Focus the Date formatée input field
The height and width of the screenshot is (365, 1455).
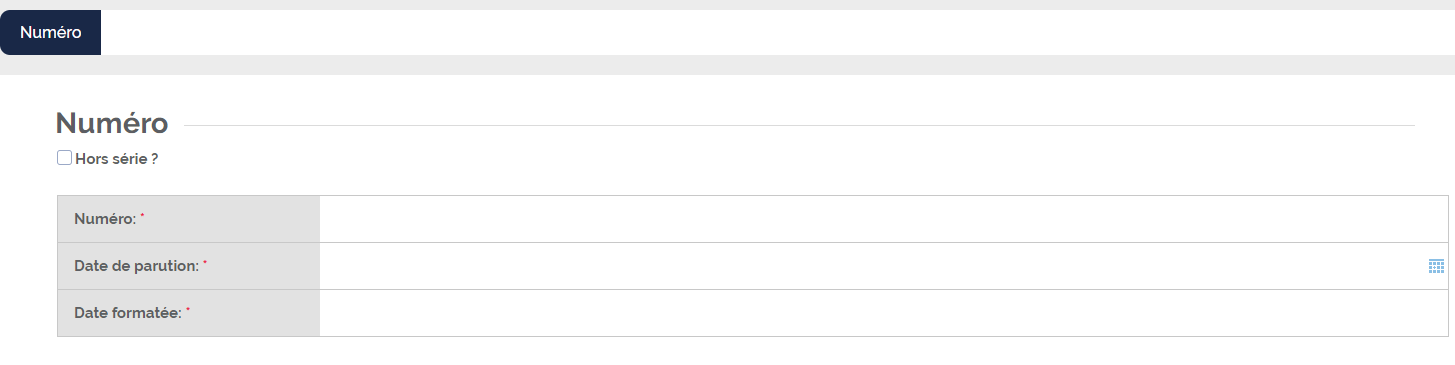(884, 313)
